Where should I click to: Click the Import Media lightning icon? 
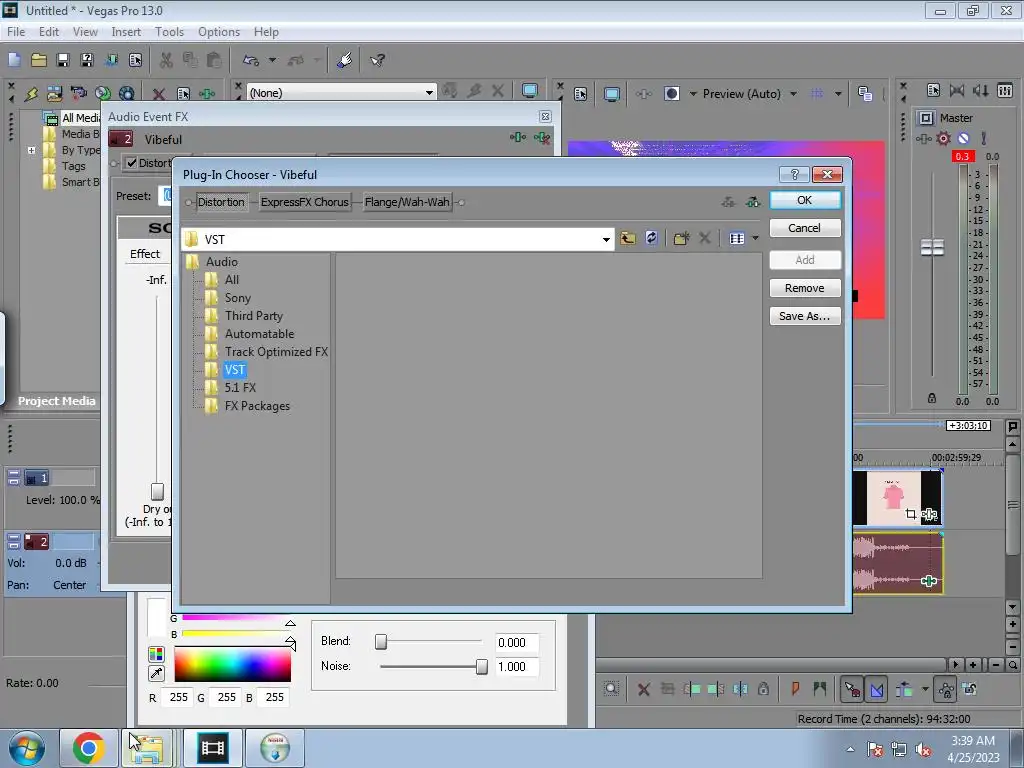coord(31,93)
